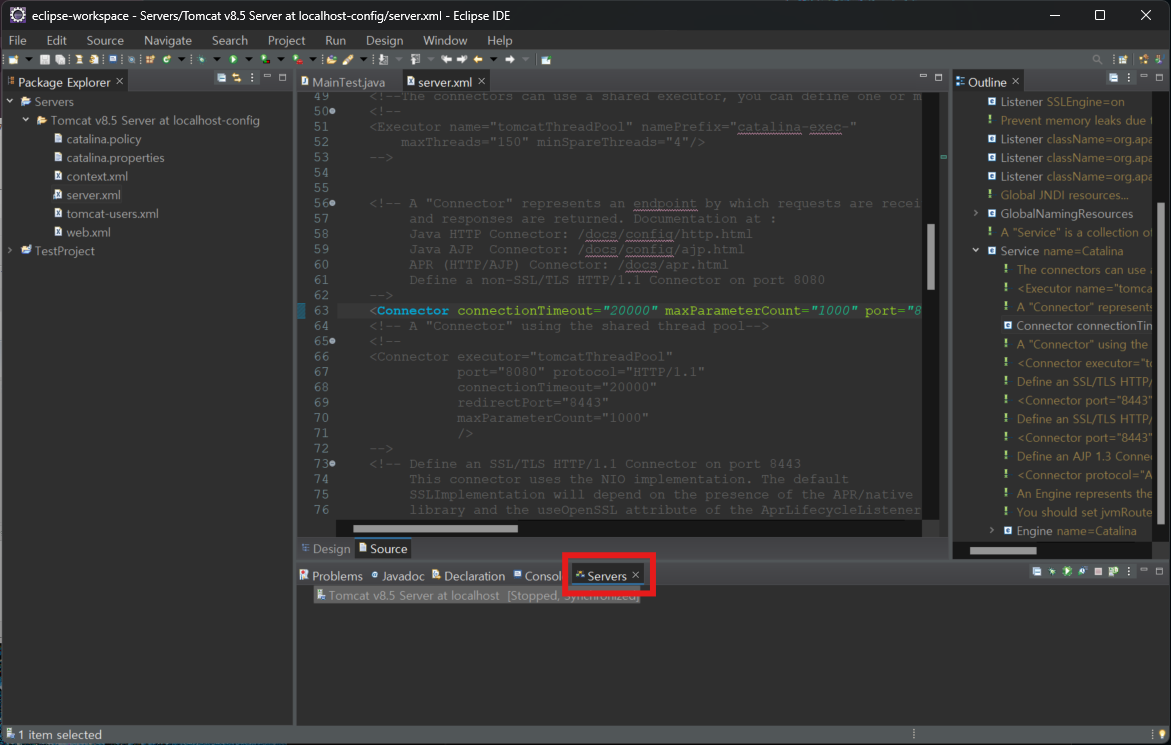Click the editor horizontal scrollbar thumb
1171x745 pixels.
(x=435, y=529)
